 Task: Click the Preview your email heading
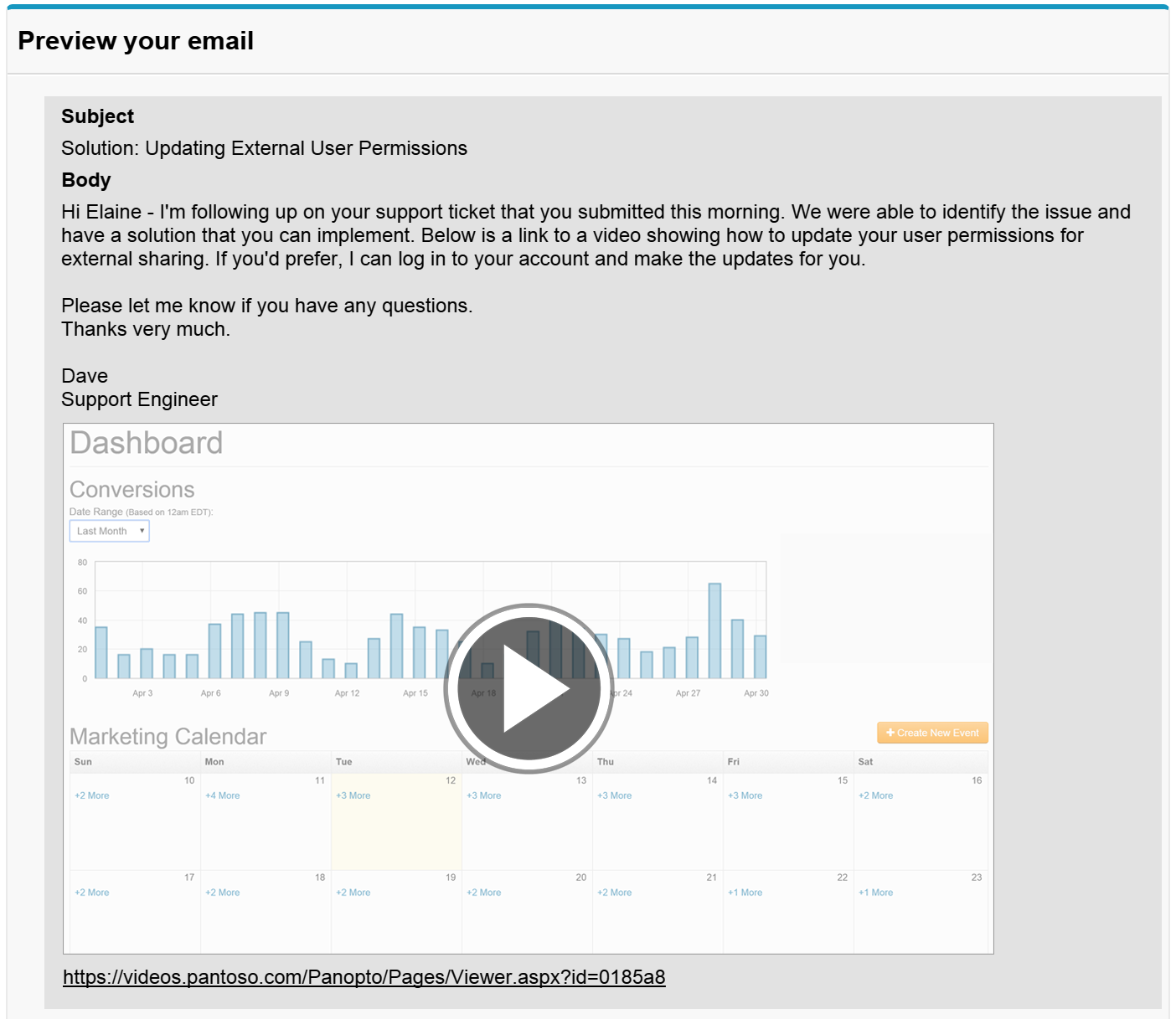(136, 41)
